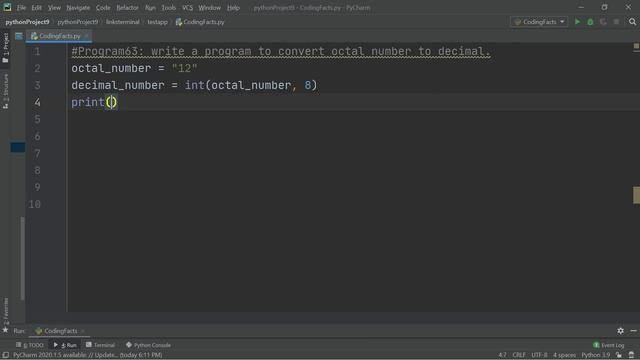Click the yellow warning stripe on the editor scrollbar
This screenshot has width=640, height=360.
click(636, 195)
